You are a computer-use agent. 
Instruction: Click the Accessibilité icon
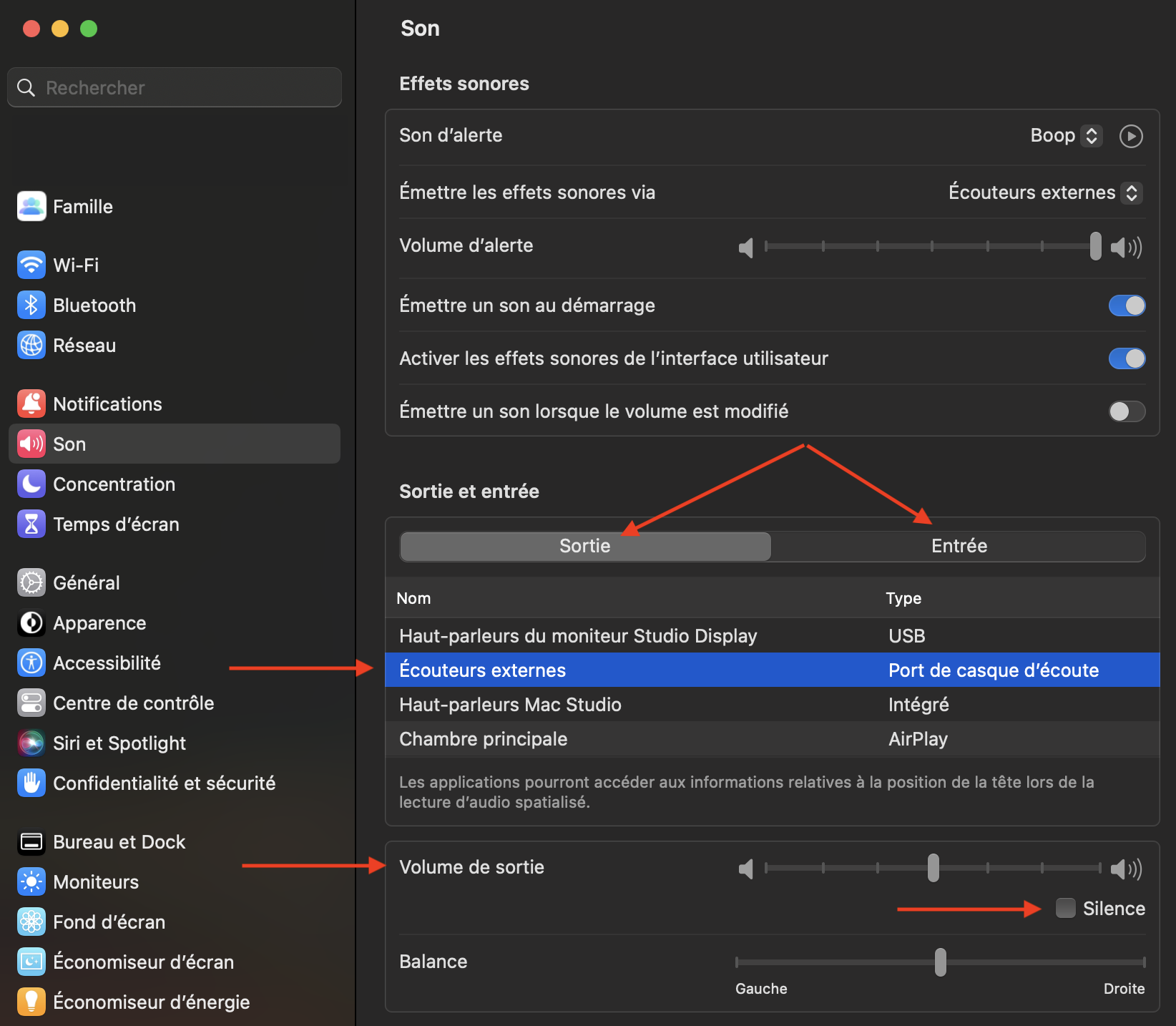pyautogui.click(x=31, y=663)
